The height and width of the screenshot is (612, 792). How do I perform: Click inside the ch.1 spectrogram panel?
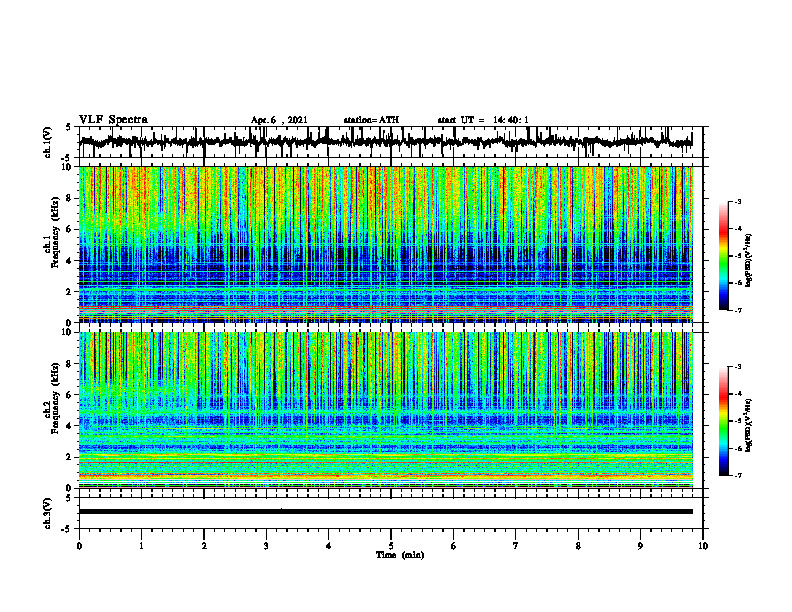pos(385,244)
